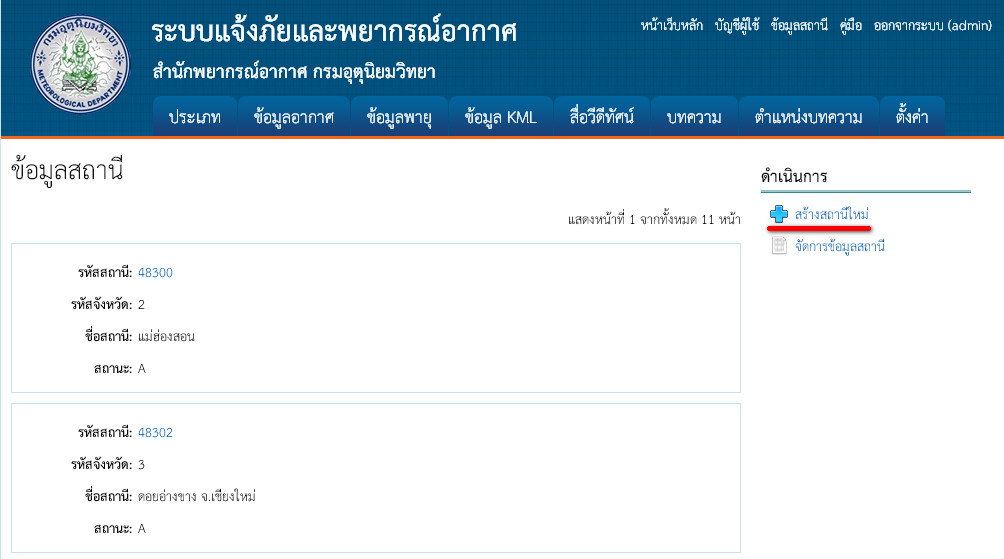Click สร้างสถานีใหม่ create station link
The image size is (1004, 559).
[x=832, y=214]
